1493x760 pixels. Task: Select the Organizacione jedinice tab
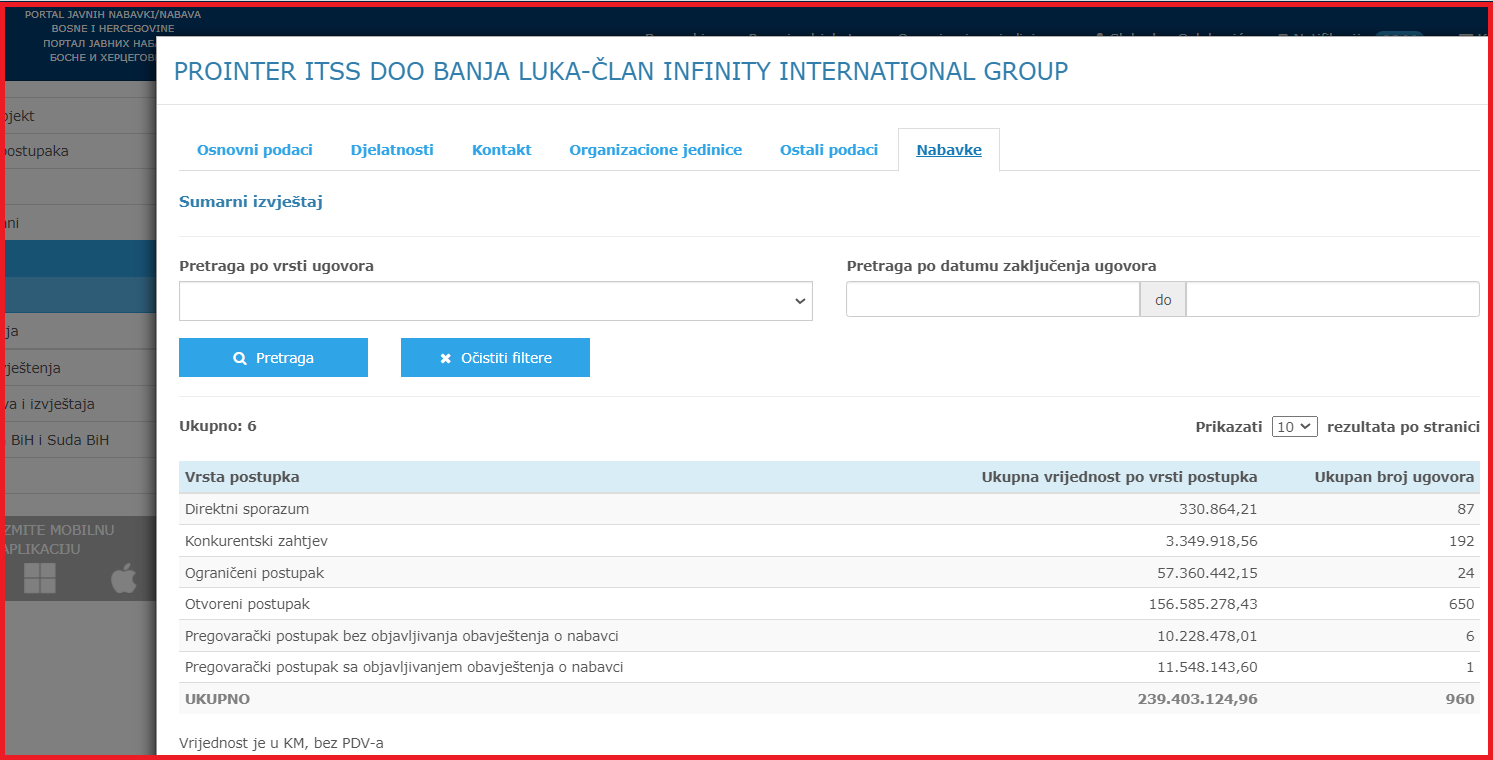tap(655, 150)
